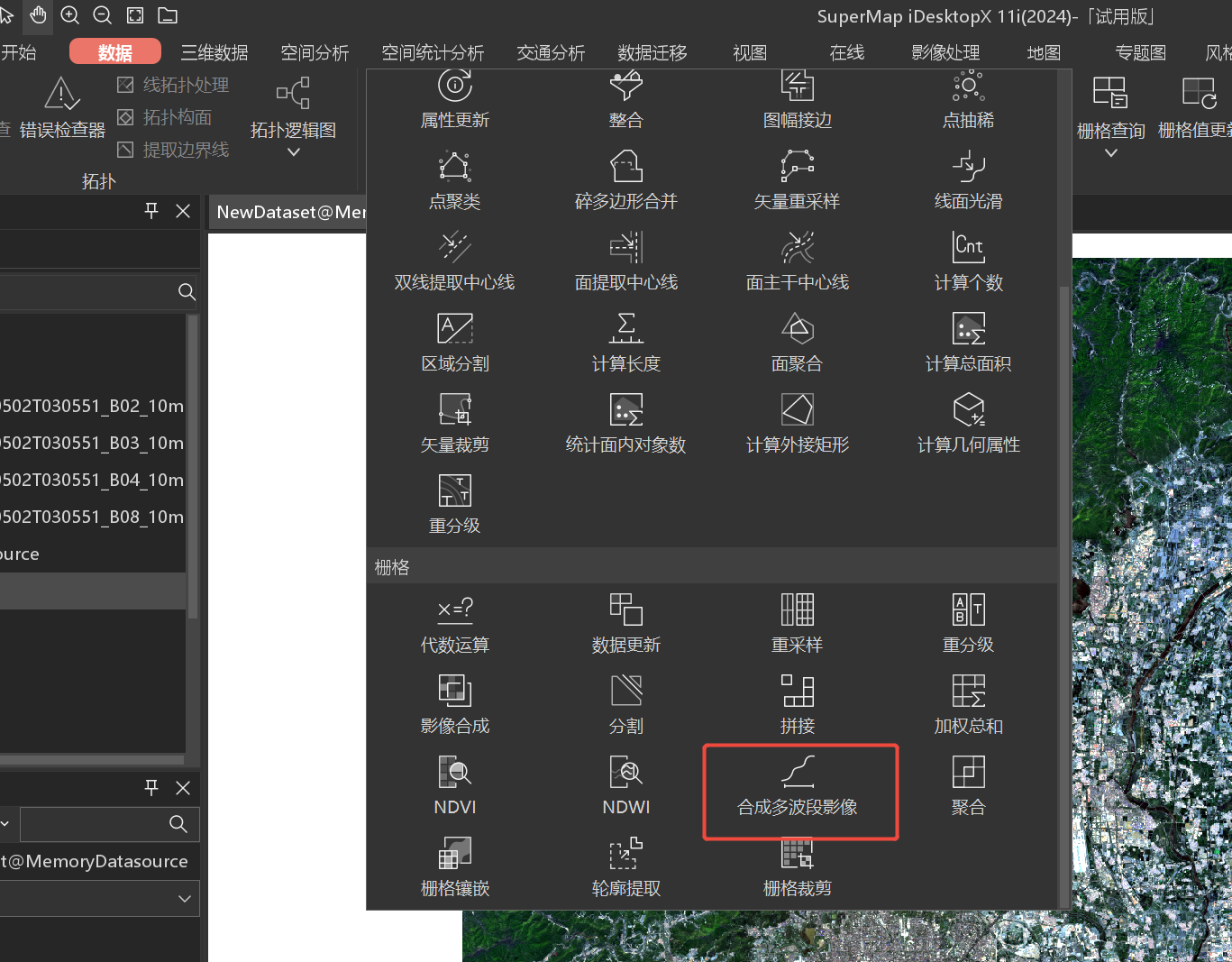The image size is (1232, 962).
Task: Click the 轮廓提取 tool
Action: pos(626,868)
